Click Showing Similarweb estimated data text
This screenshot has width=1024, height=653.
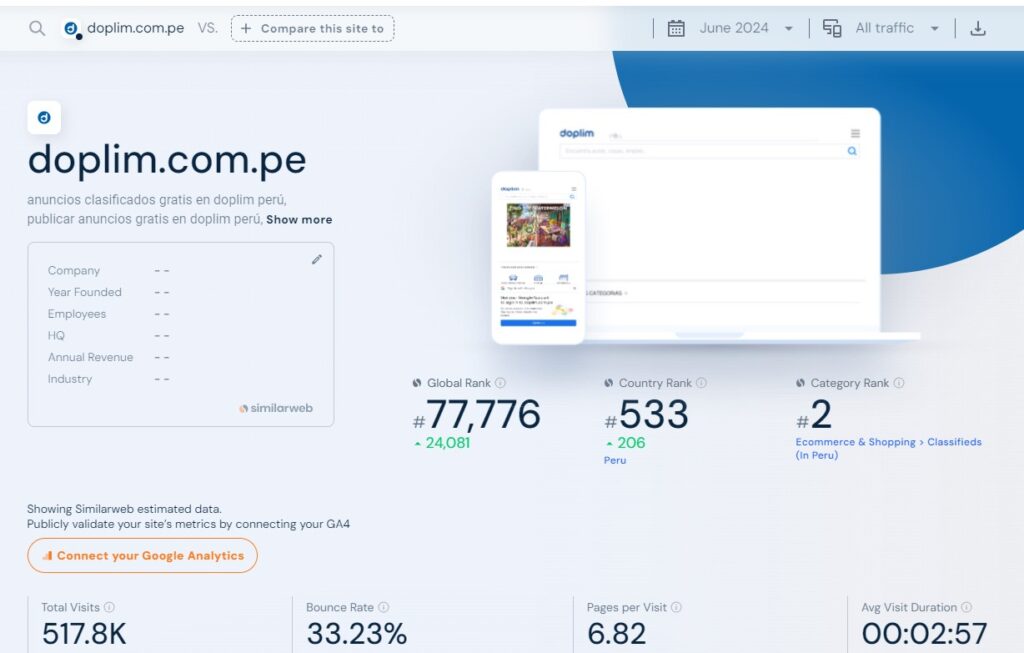[124, 509]
